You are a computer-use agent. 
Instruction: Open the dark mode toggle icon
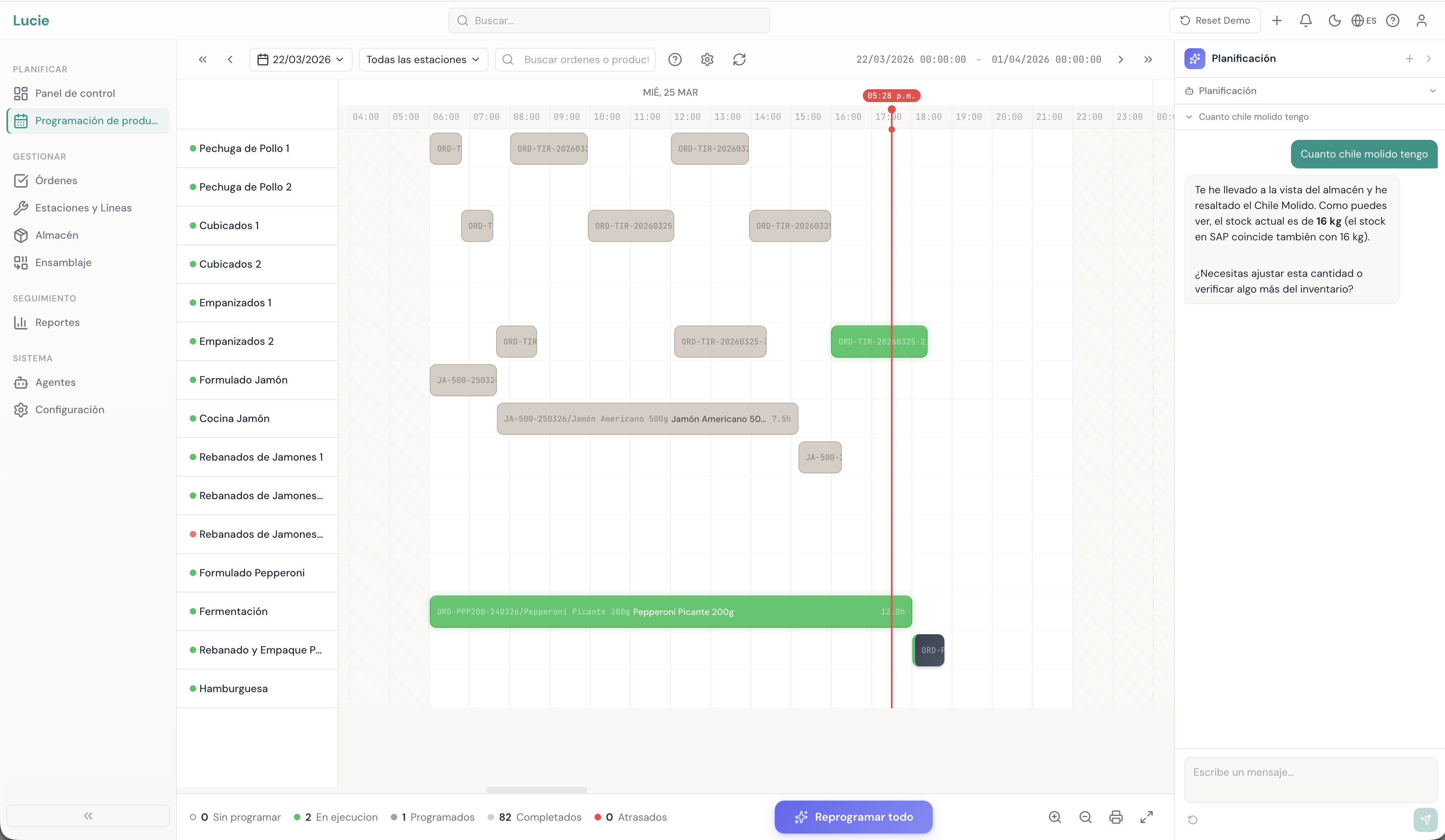pyautogui.click(x=1335, y=20)
